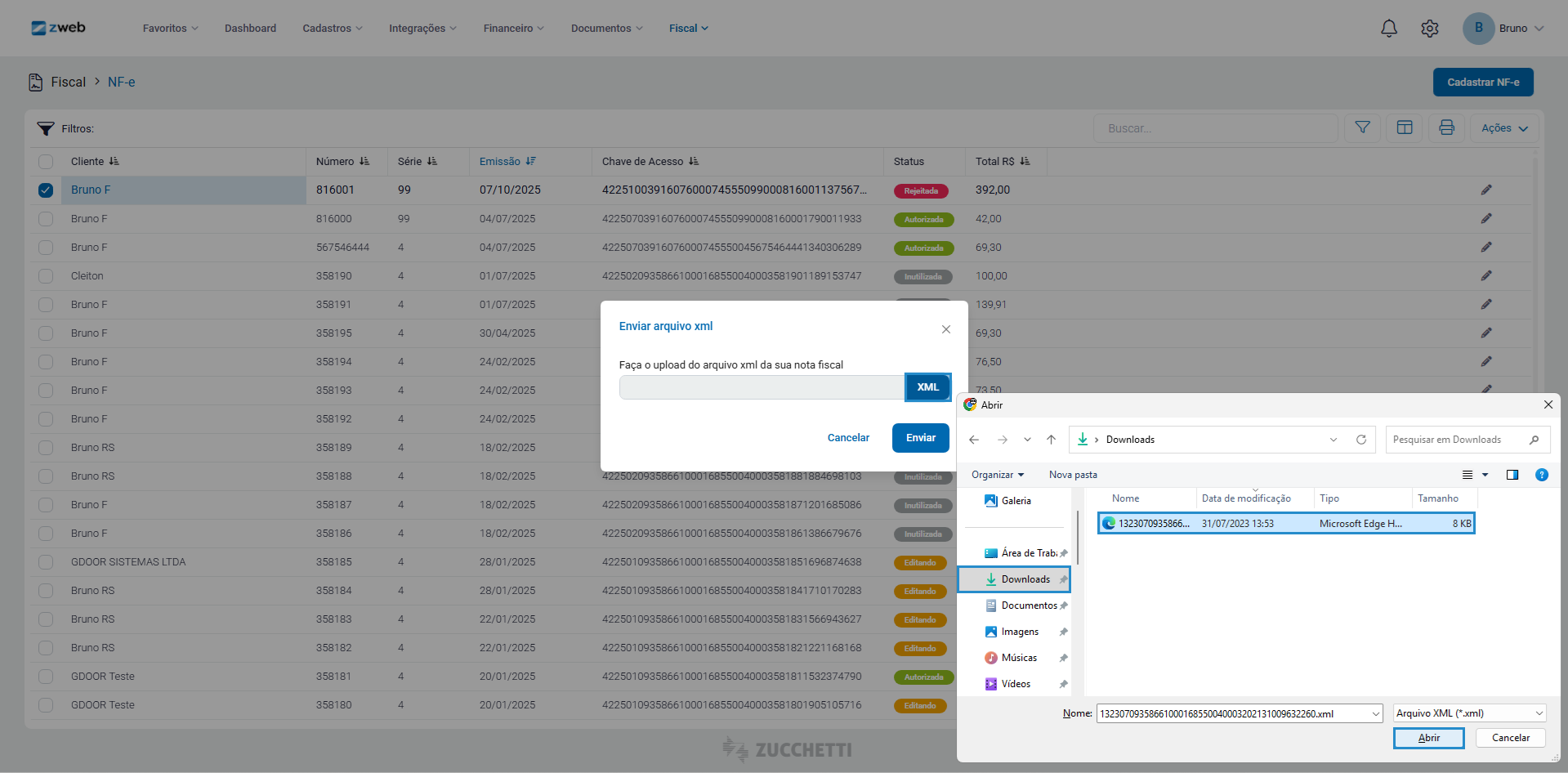Click the refresh icon in file dialog
The width and height of the screenshot is (1568, 773).
pos(1360,440)
